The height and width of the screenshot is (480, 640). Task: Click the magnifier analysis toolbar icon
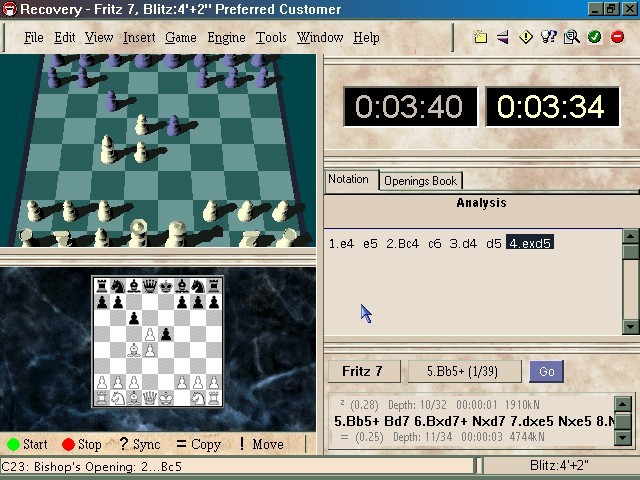coord(571,37)
